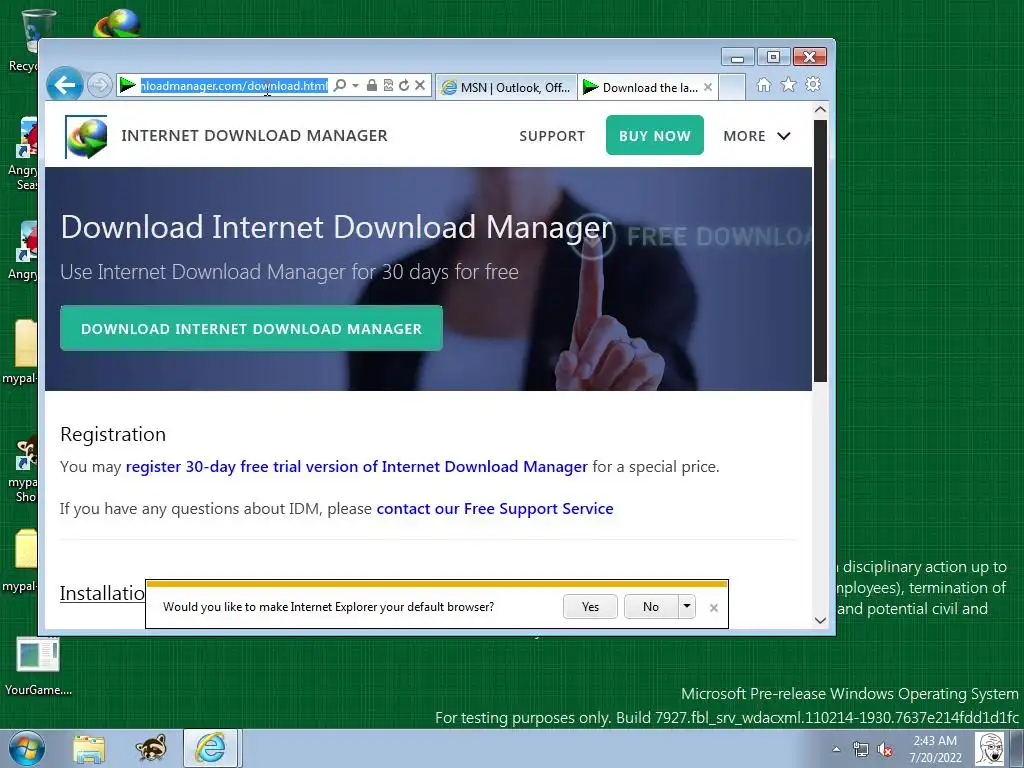Go back with the browser Back arrow
The height and width of the screenshot is (768, 1024).
point(65,84)
